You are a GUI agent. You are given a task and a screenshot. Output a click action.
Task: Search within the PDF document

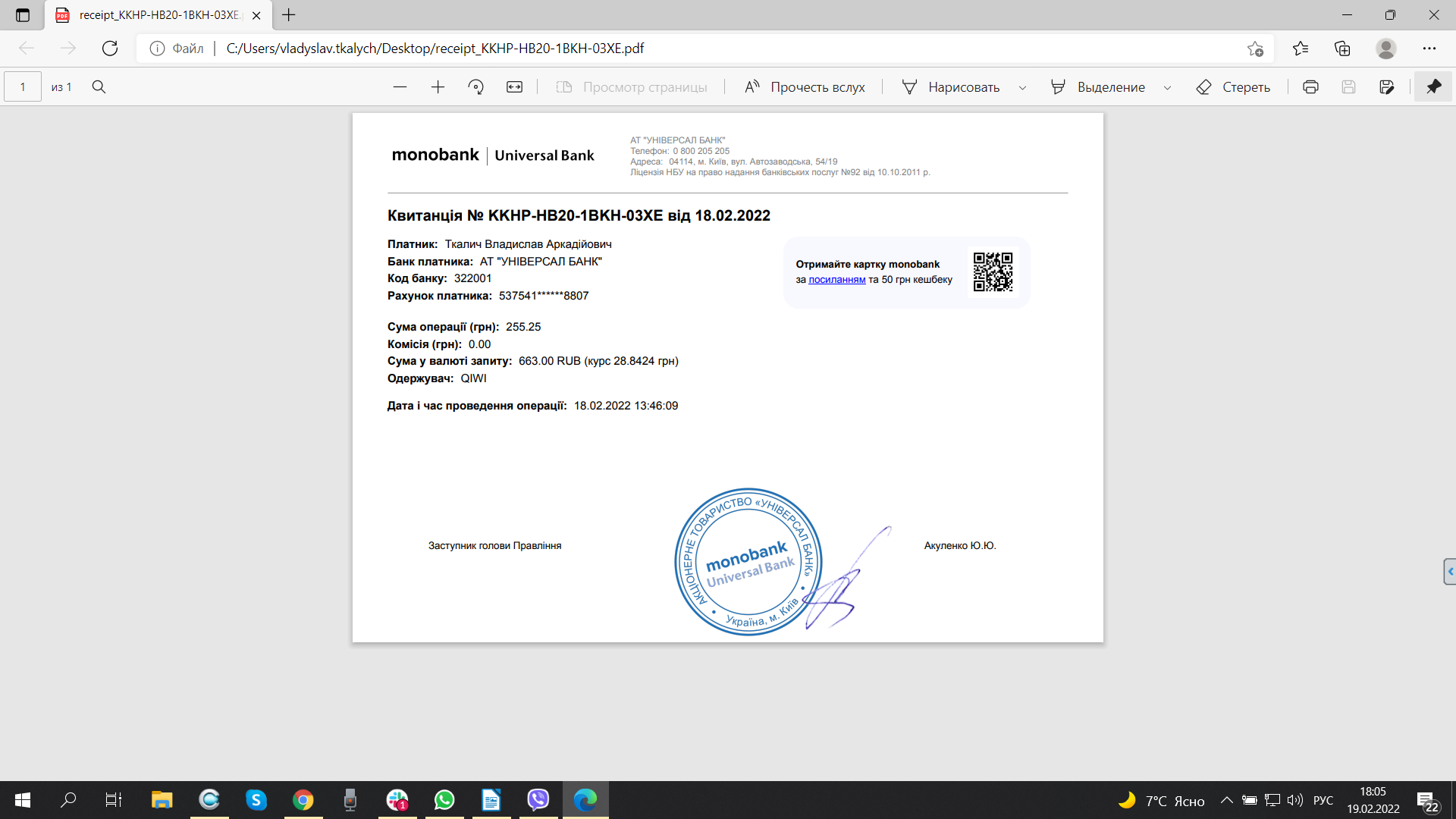[x=99, y=87]
